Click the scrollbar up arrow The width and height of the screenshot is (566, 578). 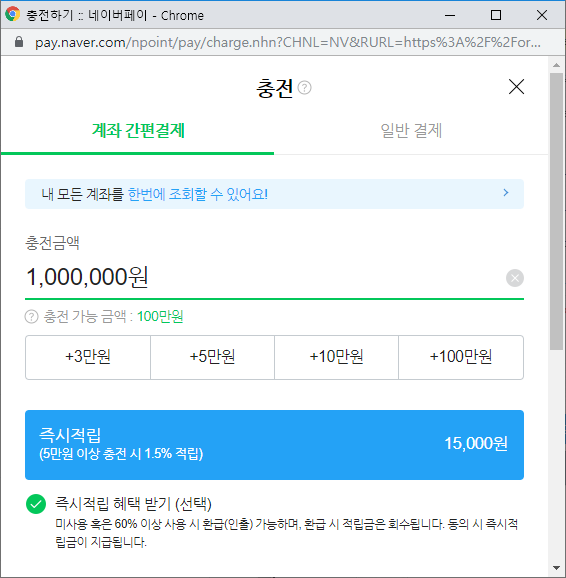tap(556, 65)
